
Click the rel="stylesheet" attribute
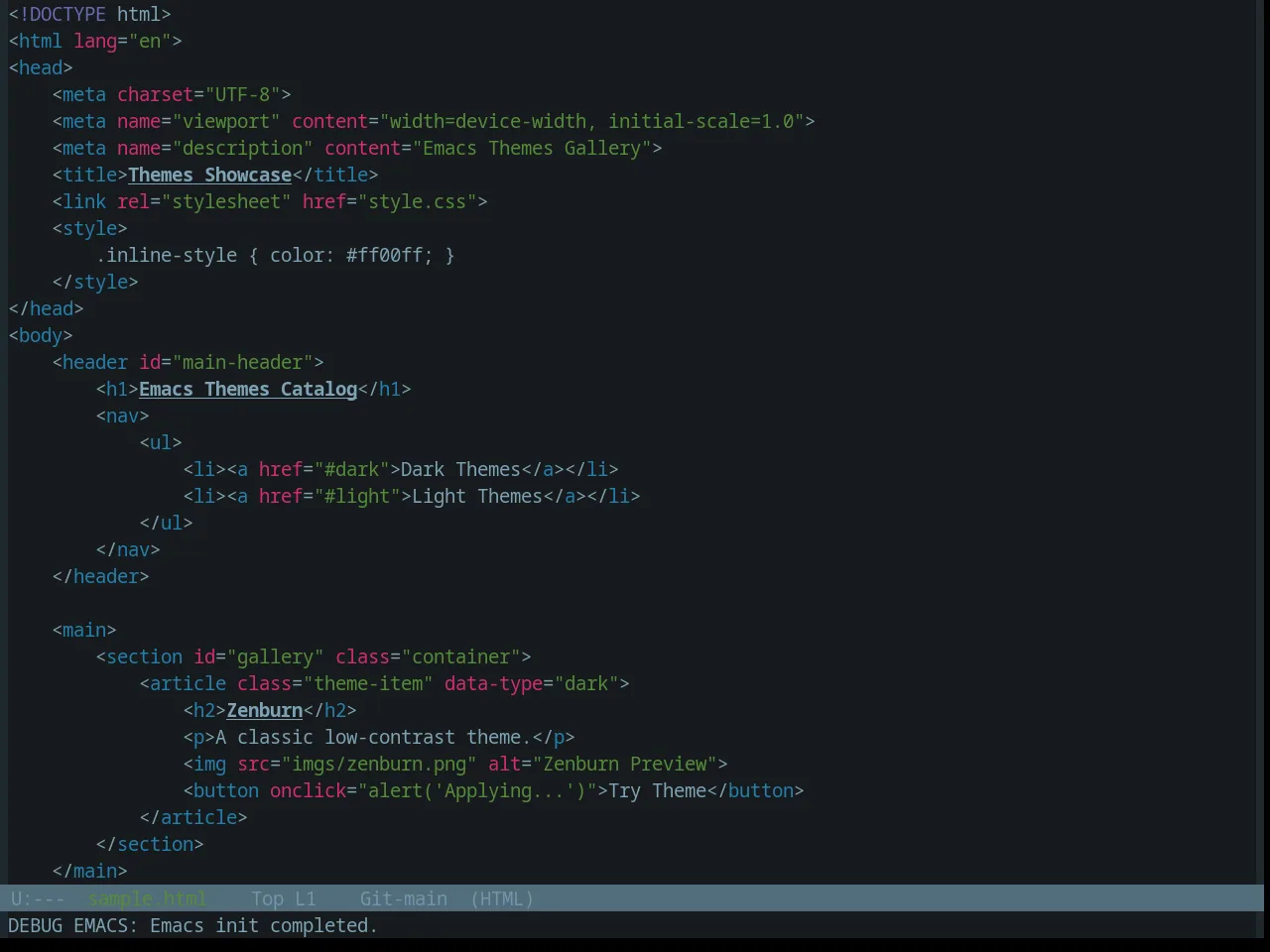click(x=203, y=201)
